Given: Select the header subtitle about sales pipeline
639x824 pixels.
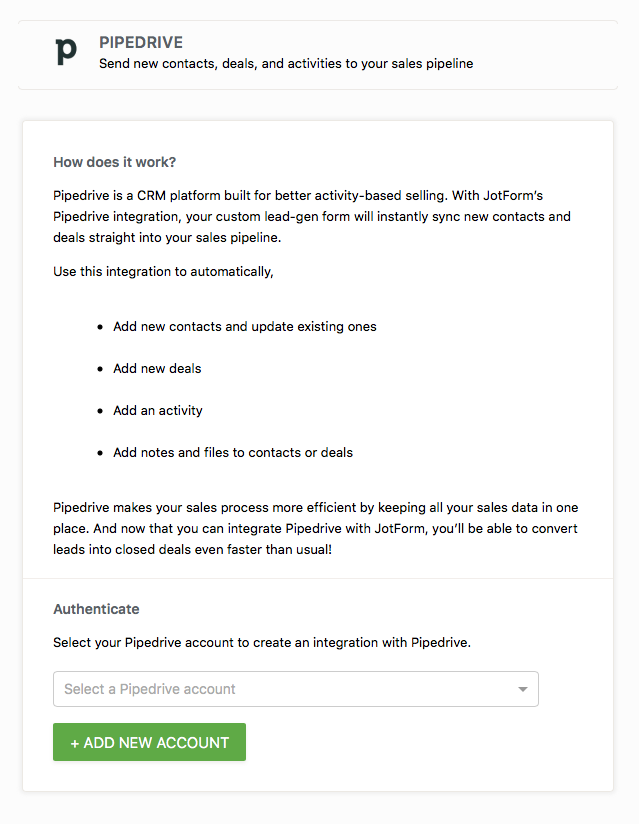Looking at the screenshot, I should (x=286, y=64).
